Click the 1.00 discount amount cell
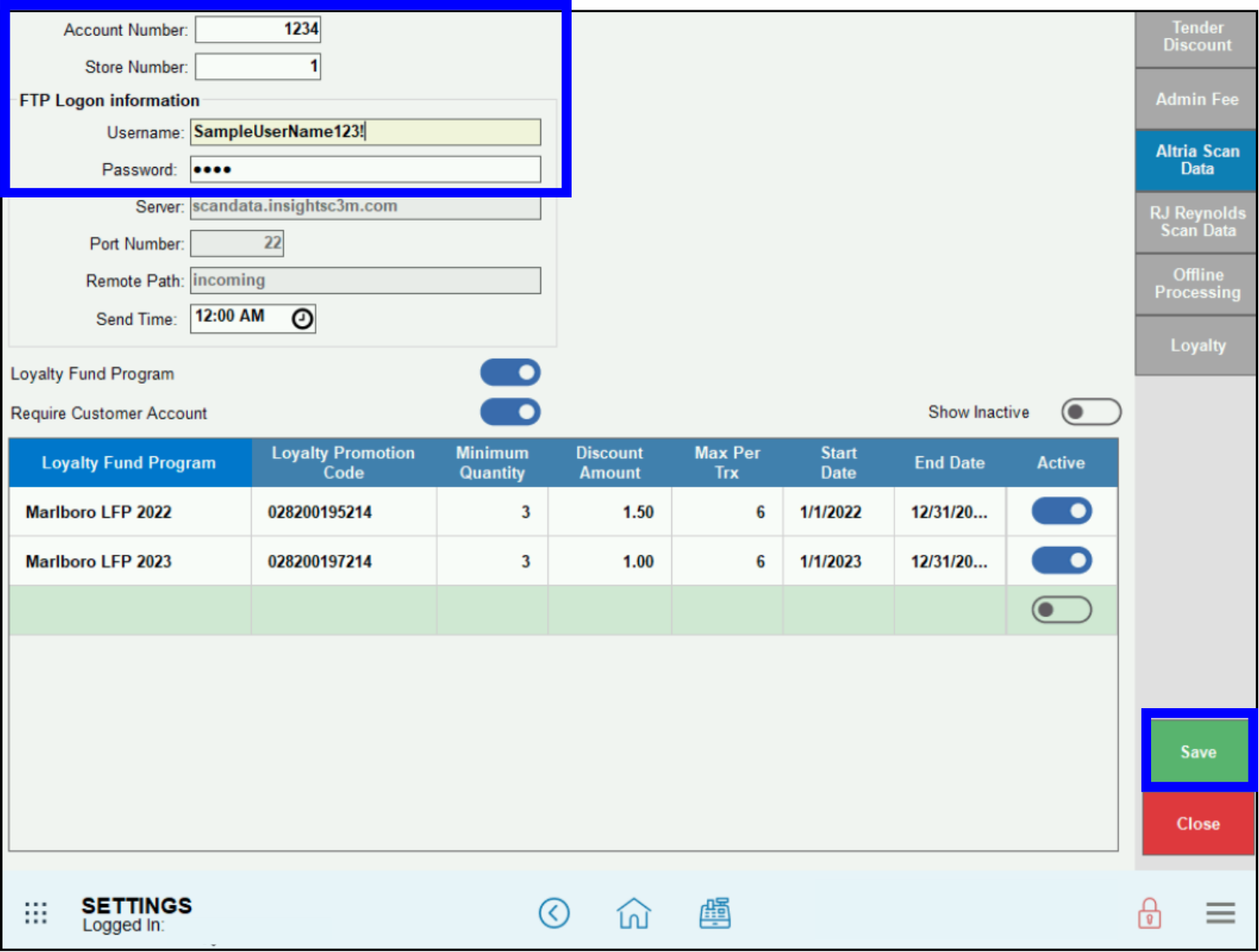 pyautogui.click(x=609, y=562)
